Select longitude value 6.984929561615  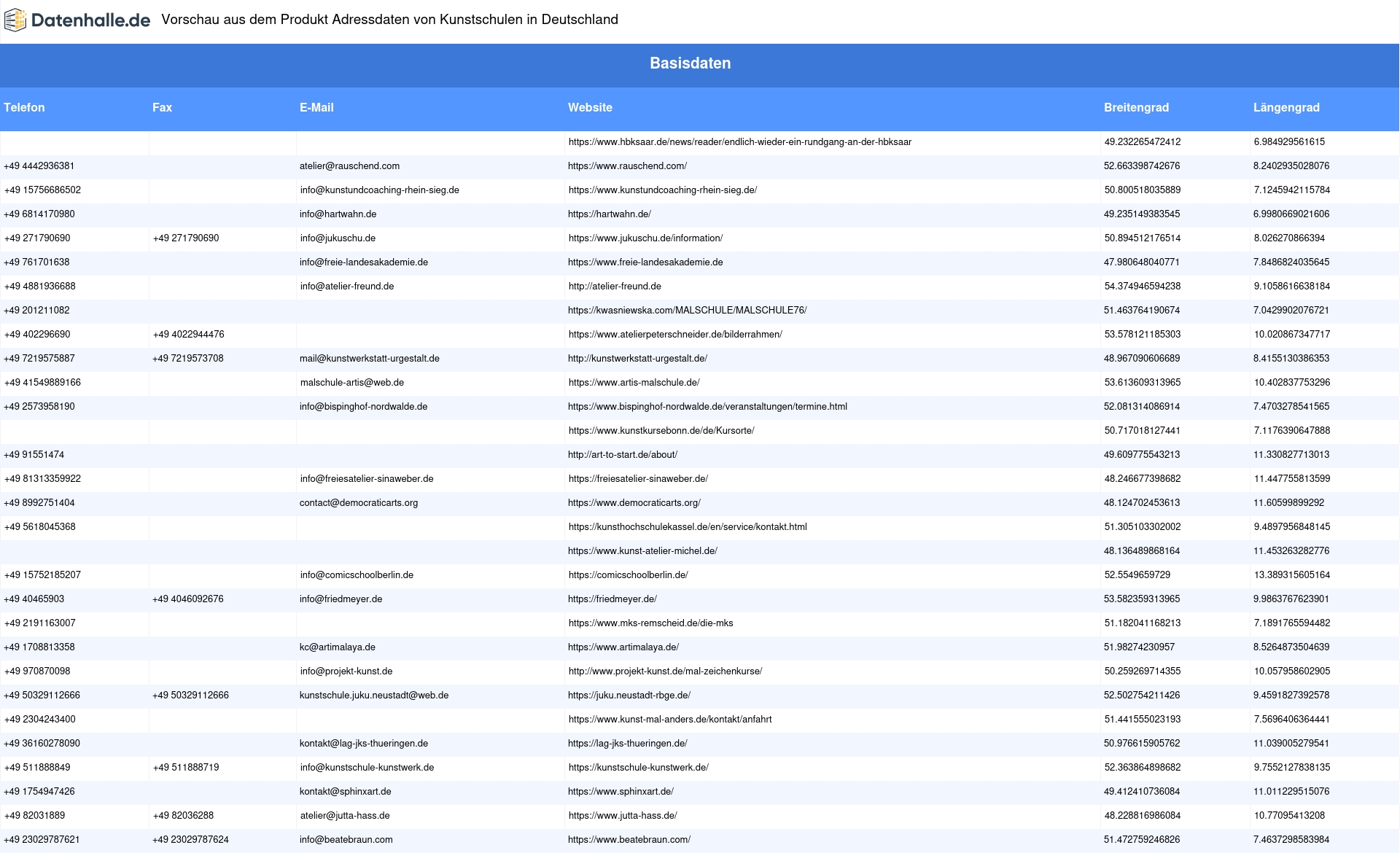tap(1289, 142)
